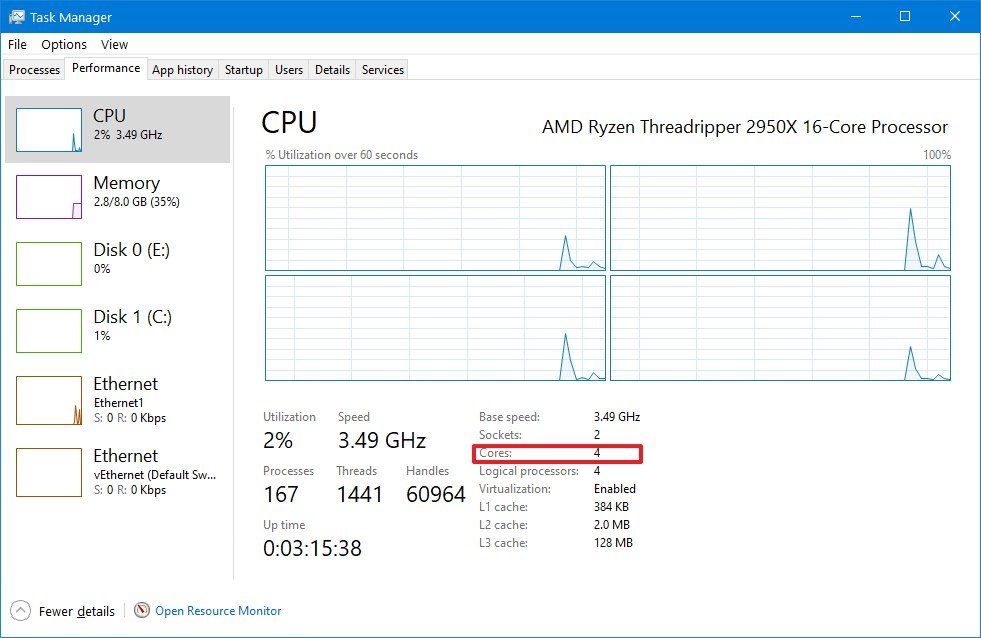Switch to the Processes tab
This screenshot has height=638, width=981.
[x=33, y=69]
